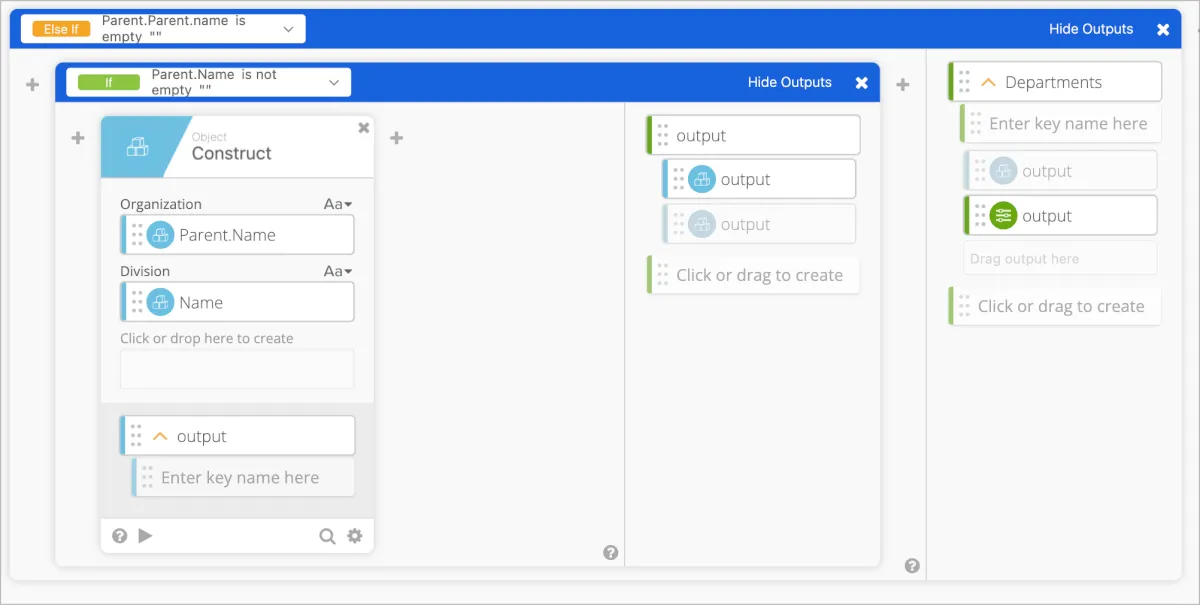Open the Else If condition dropdown
Viewport: 1200px width, 605px height.
tap(288, 29)
